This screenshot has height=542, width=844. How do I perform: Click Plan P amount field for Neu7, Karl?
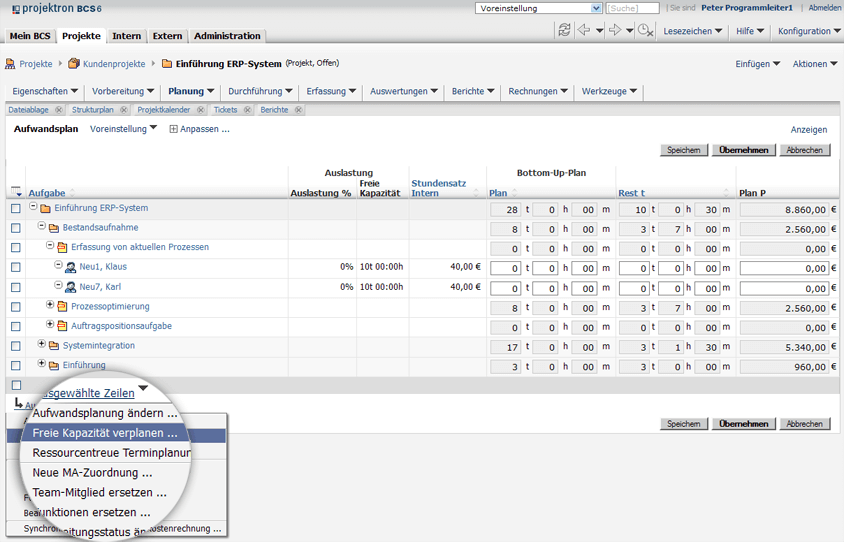click(785, 288)
